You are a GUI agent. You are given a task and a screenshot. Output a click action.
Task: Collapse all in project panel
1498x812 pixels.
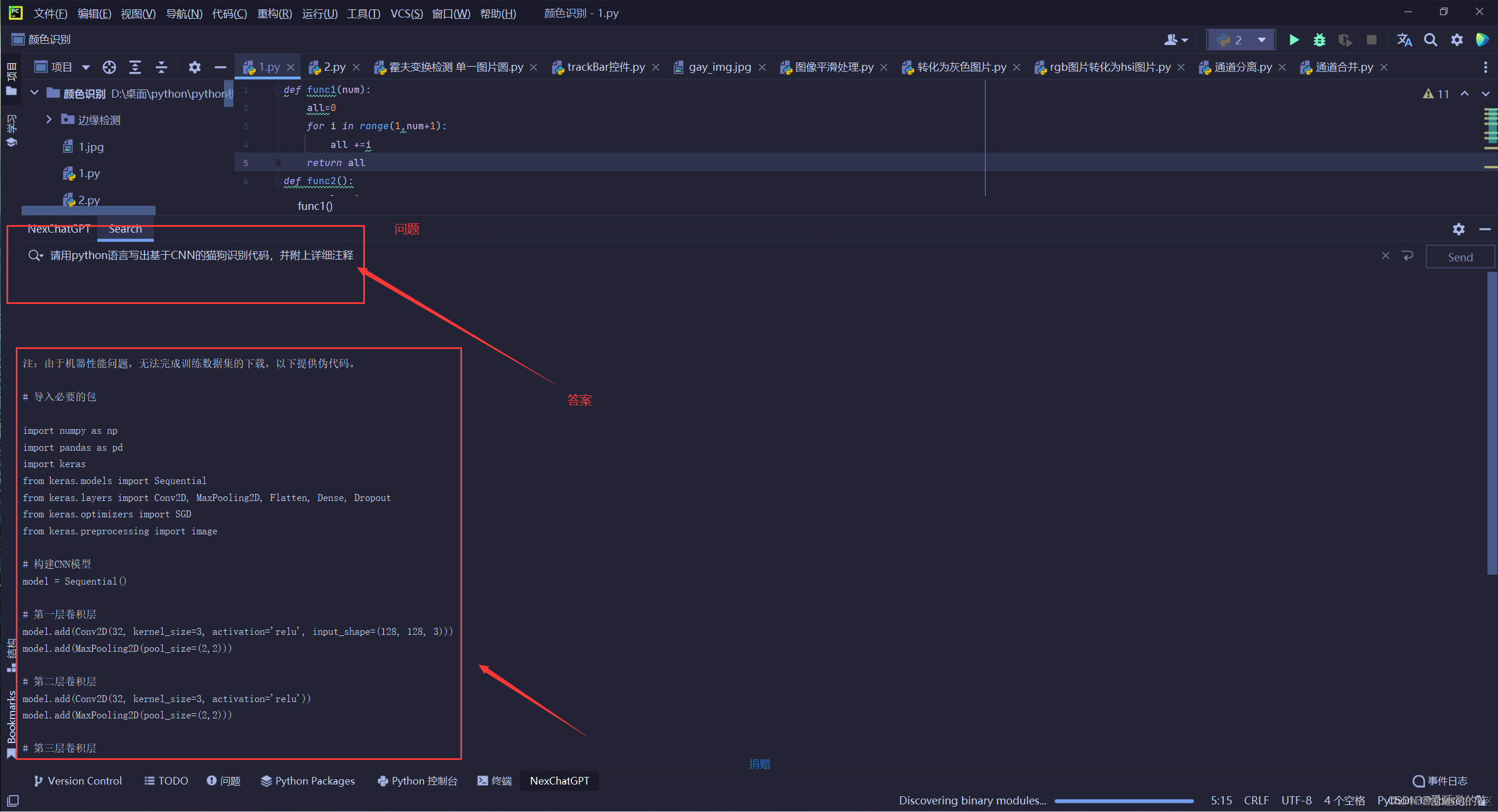click(161, 67)
